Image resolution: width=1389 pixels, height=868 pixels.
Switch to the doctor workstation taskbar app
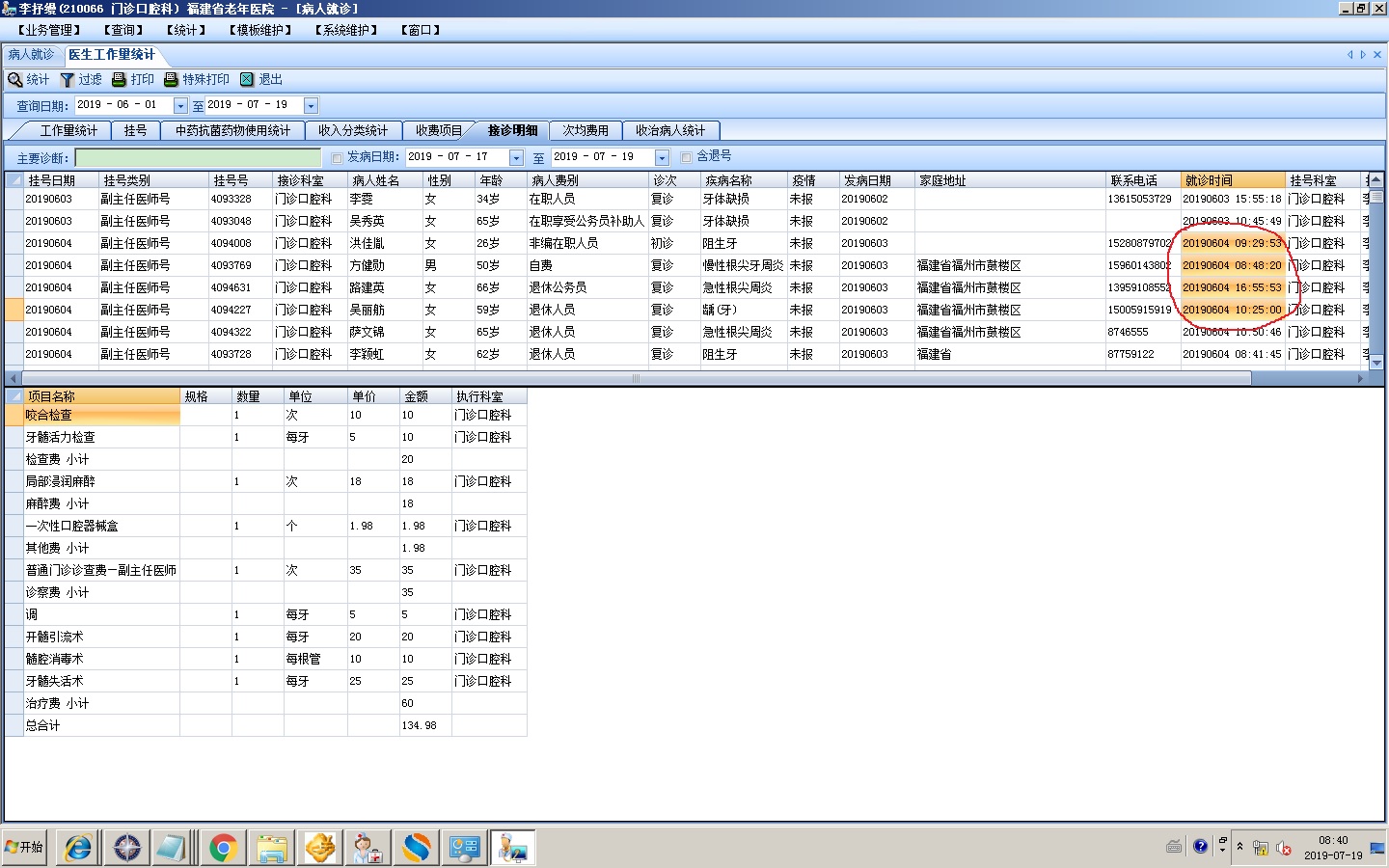tap(512, 848)
